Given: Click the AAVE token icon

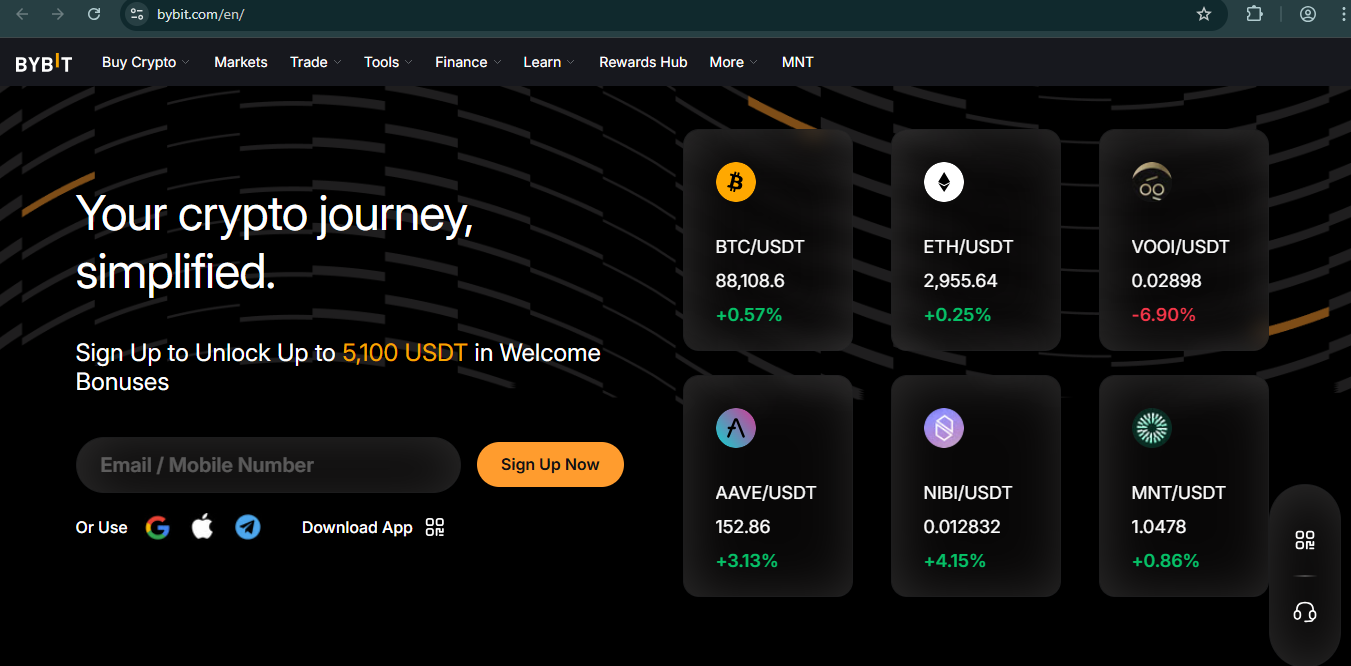Looking at the screenshot, I should 736,429.
